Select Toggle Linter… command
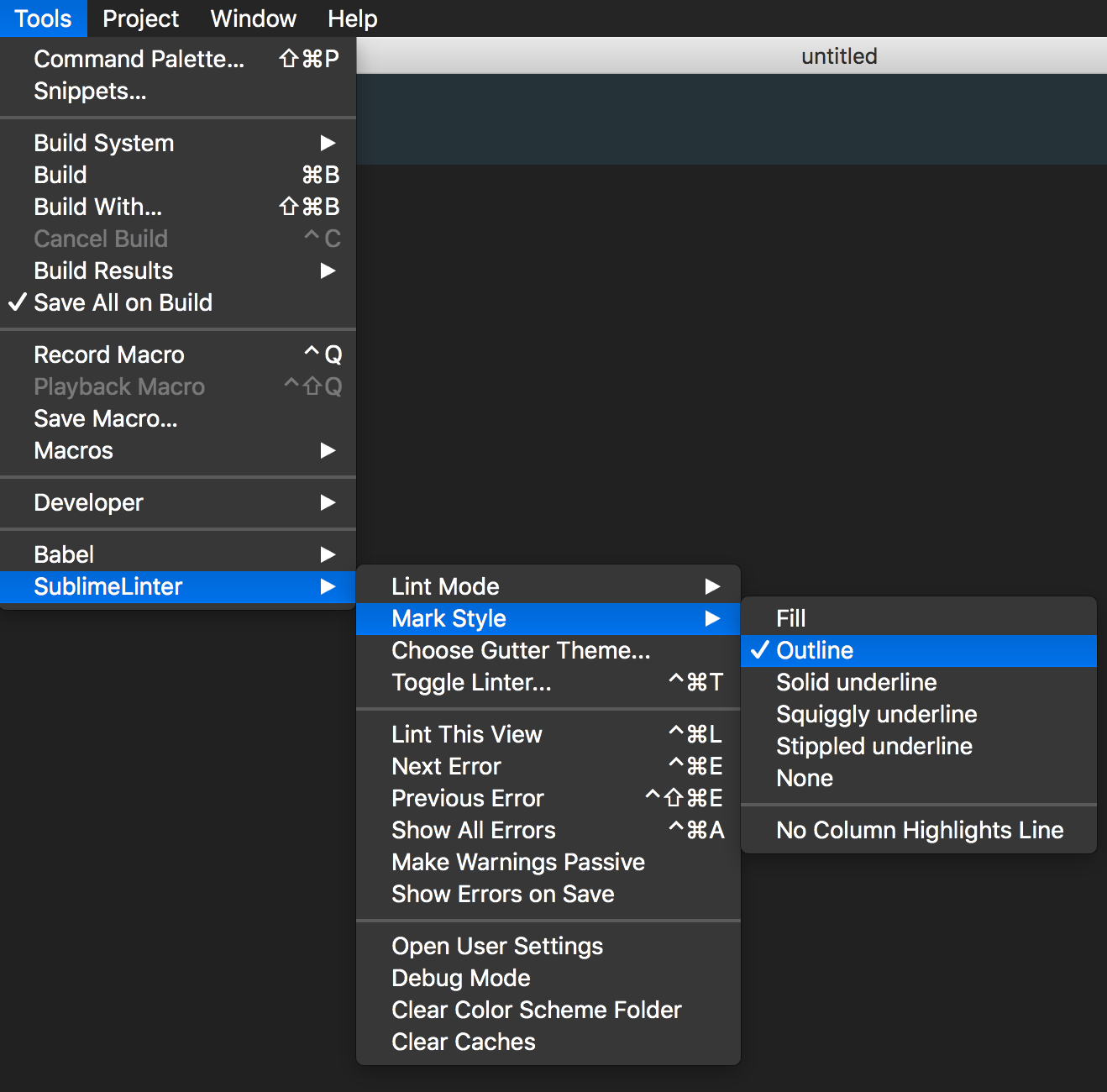The width and height of the screenshot is (1107, 1092). point(548,682)
